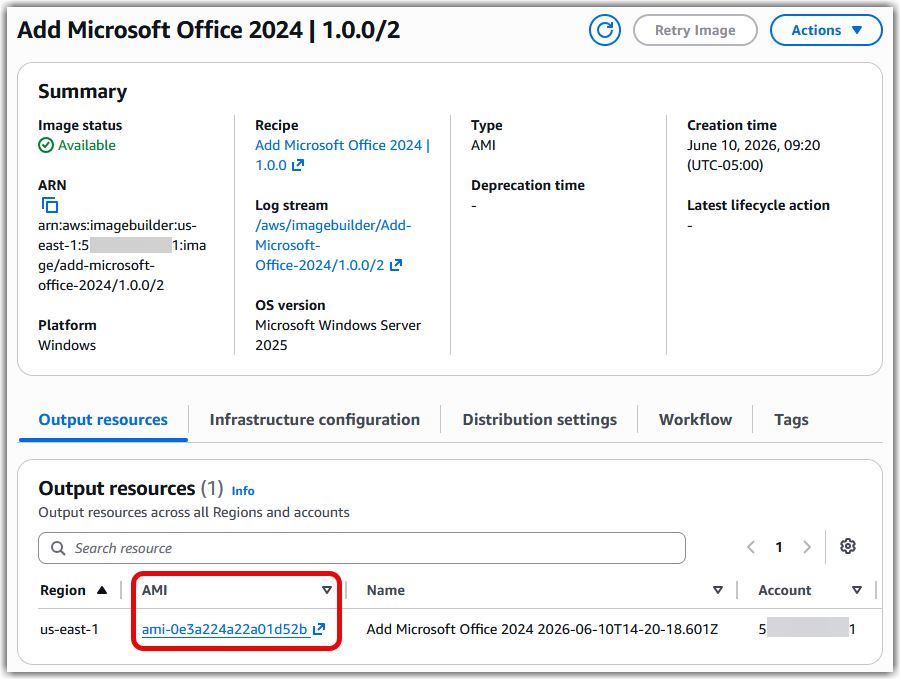901x680 pixels.
Task: Click the ARN value text
Action: tap(122, 255)
